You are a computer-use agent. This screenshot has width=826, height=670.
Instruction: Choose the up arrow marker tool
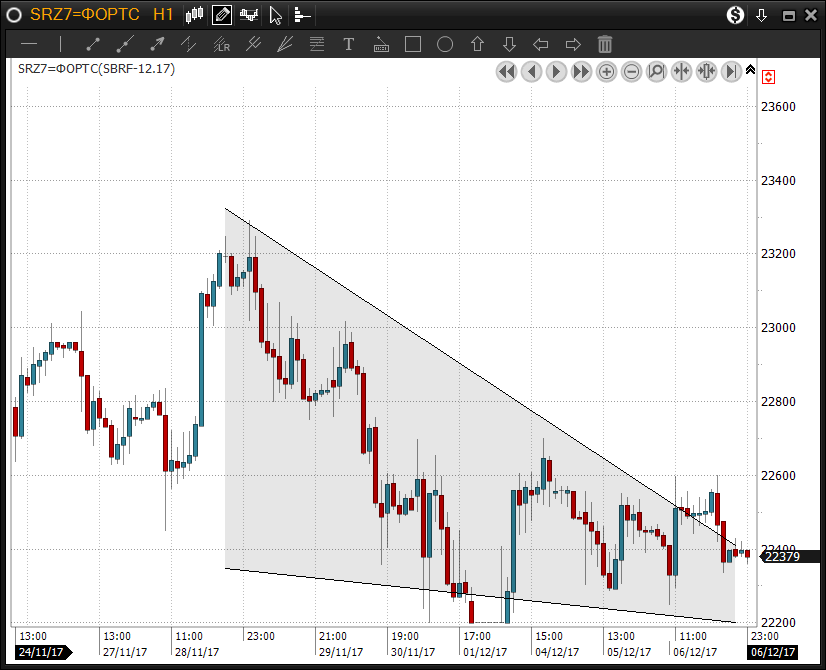[477, 44]
